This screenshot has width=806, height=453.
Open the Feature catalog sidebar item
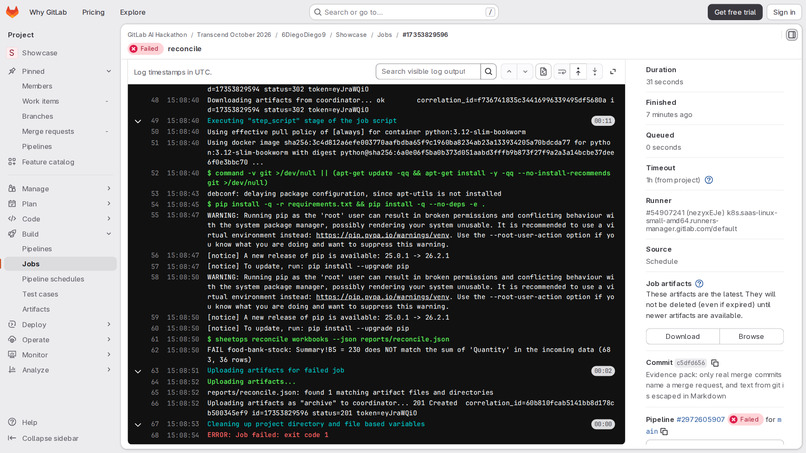tap(59, 162)
